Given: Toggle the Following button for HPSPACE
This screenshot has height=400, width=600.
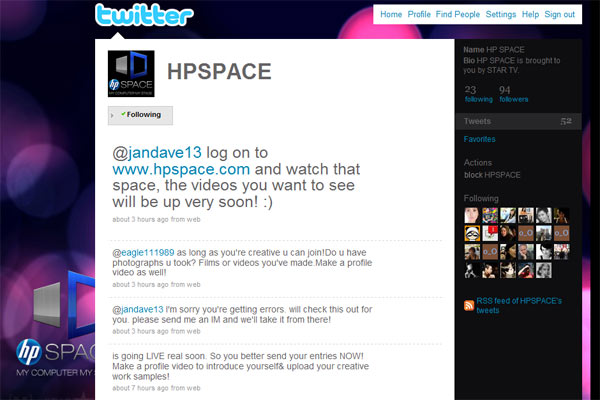Looking at the screenshot, I should point(140,115).
